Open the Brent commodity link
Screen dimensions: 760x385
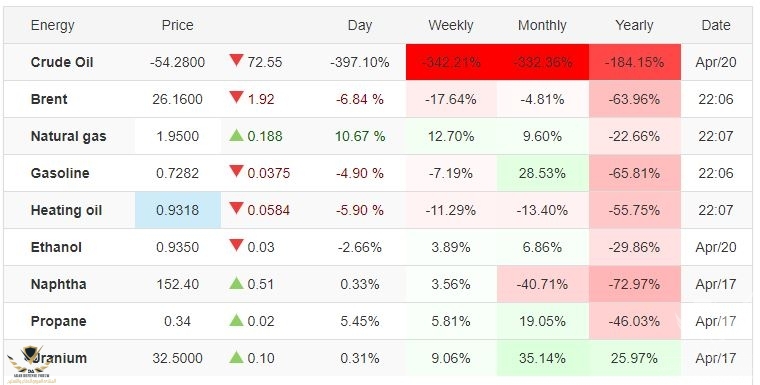pyautogui.click(x=49, y=99)
